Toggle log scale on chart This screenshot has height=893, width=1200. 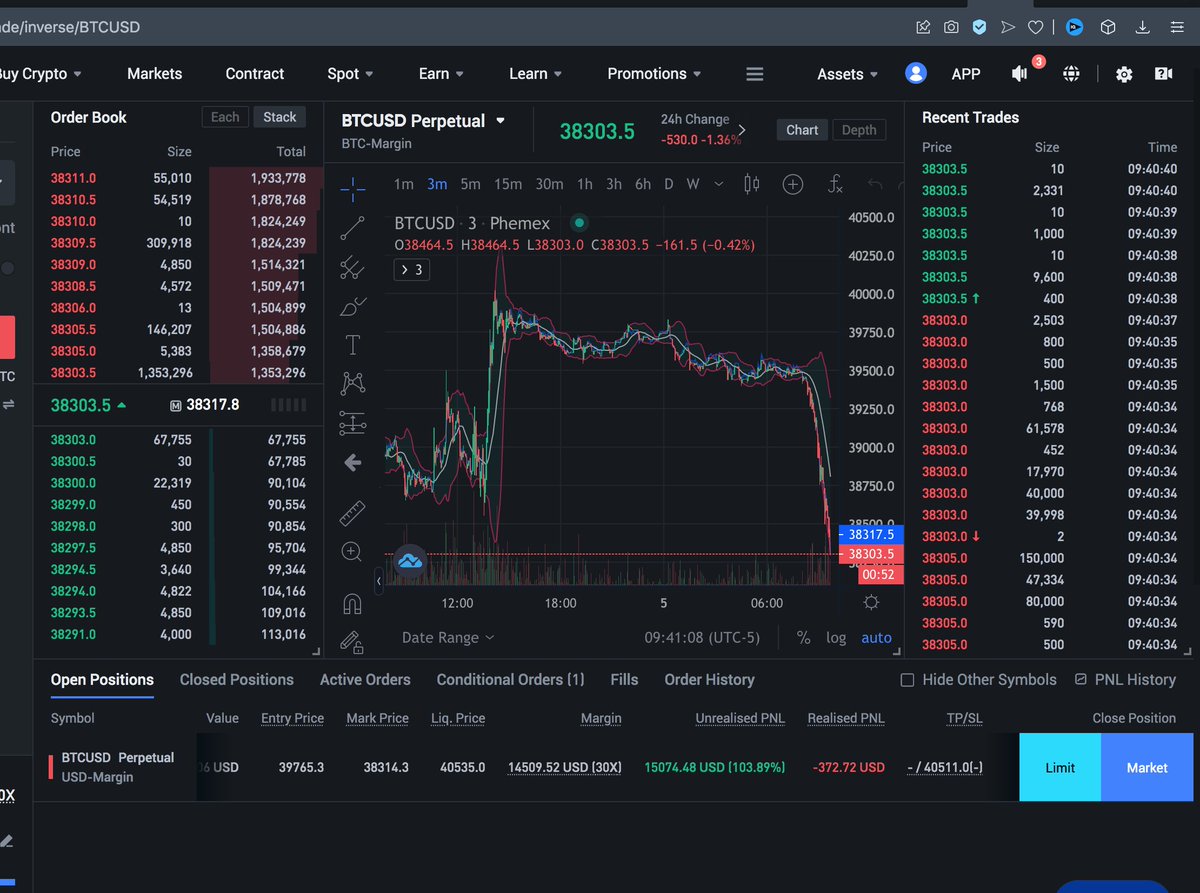pos(836,638)
